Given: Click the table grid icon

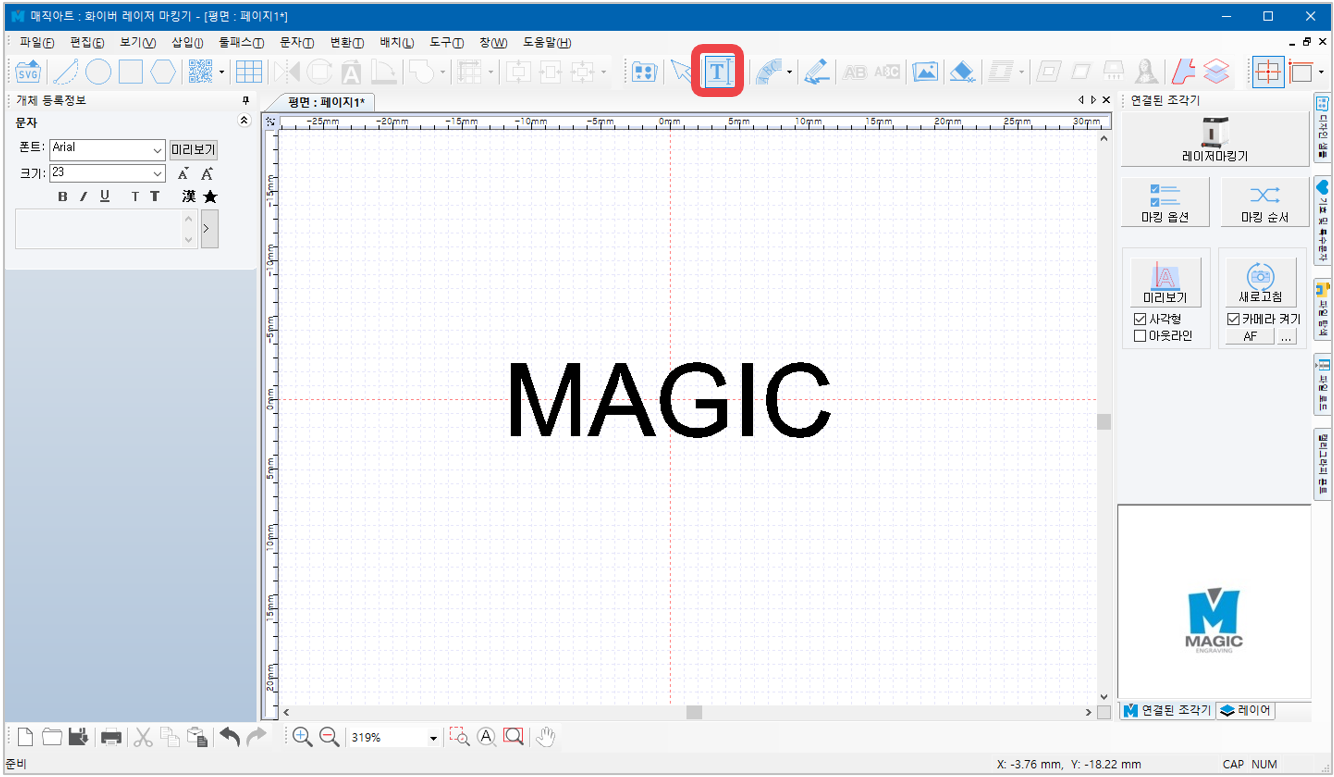Looking at the screenshot, I should click(249, 72).
